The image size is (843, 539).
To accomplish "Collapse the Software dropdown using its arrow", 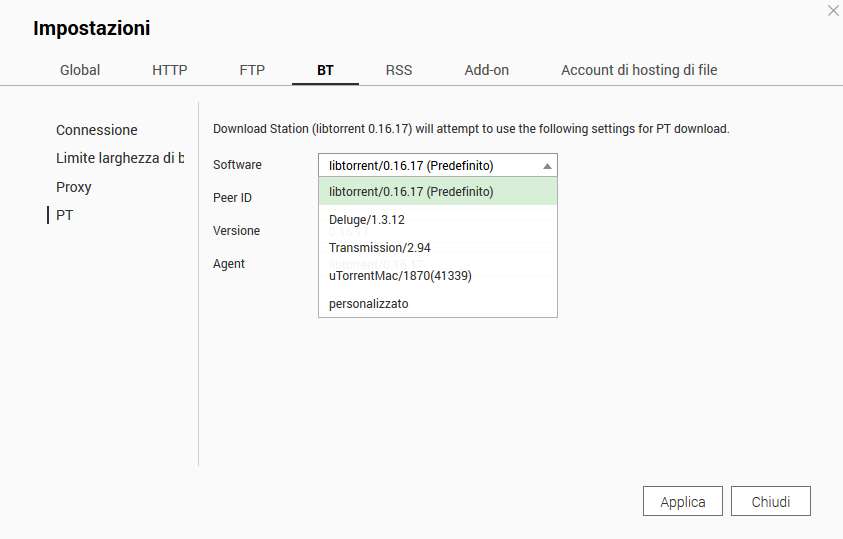I will click(547, 166).
